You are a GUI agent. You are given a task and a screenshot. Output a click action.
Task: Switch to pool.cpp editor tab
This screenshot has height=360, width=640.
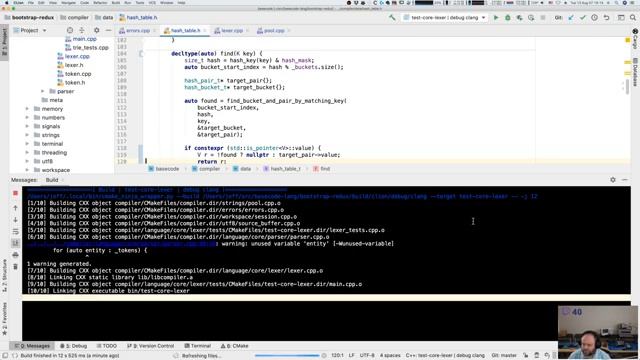click(x=273, y=31)
